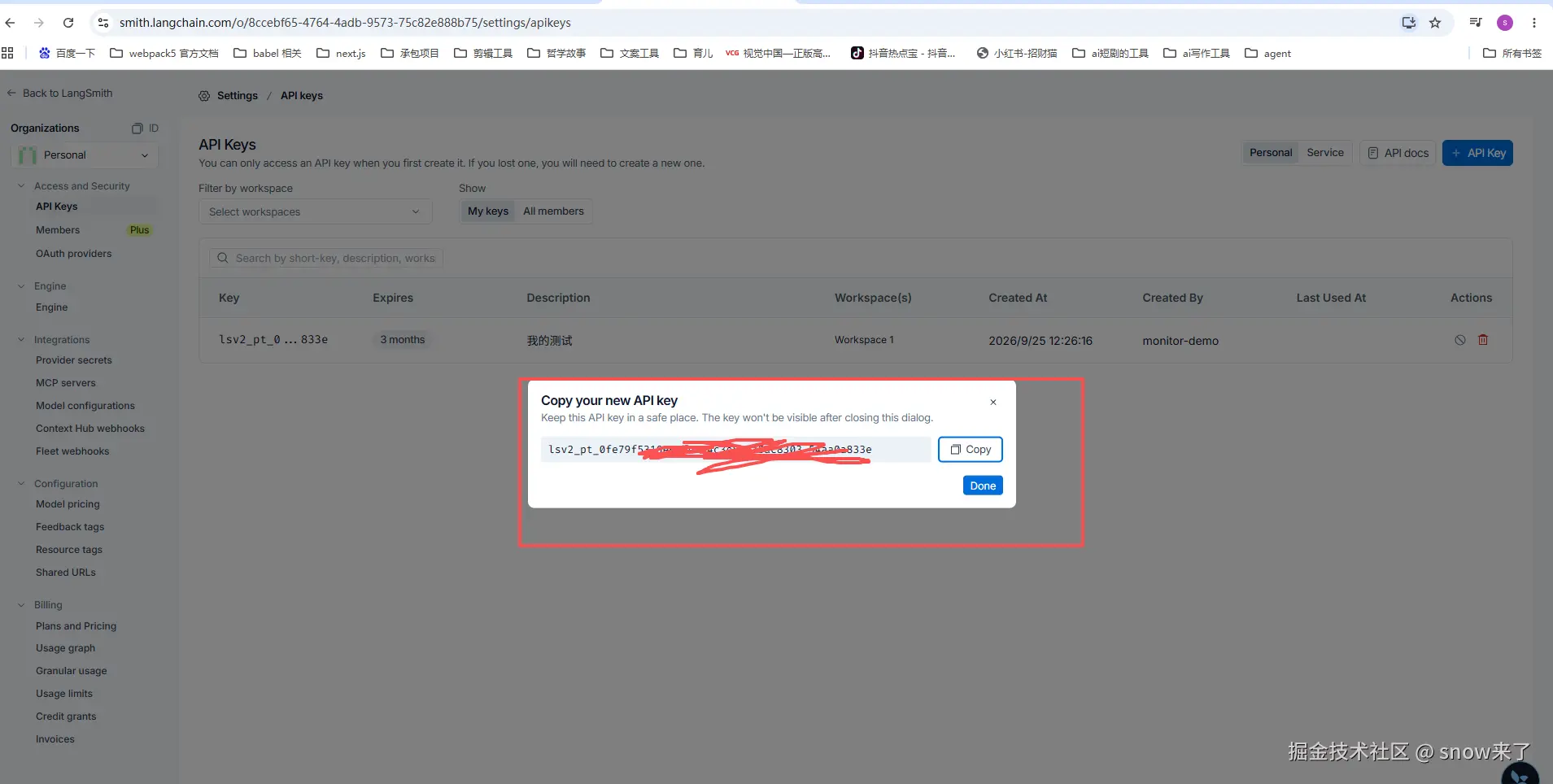The height and width of the screenshot is (784, 1553).
Task: Go to Usage limits page
Action: [x=64, y=694]
